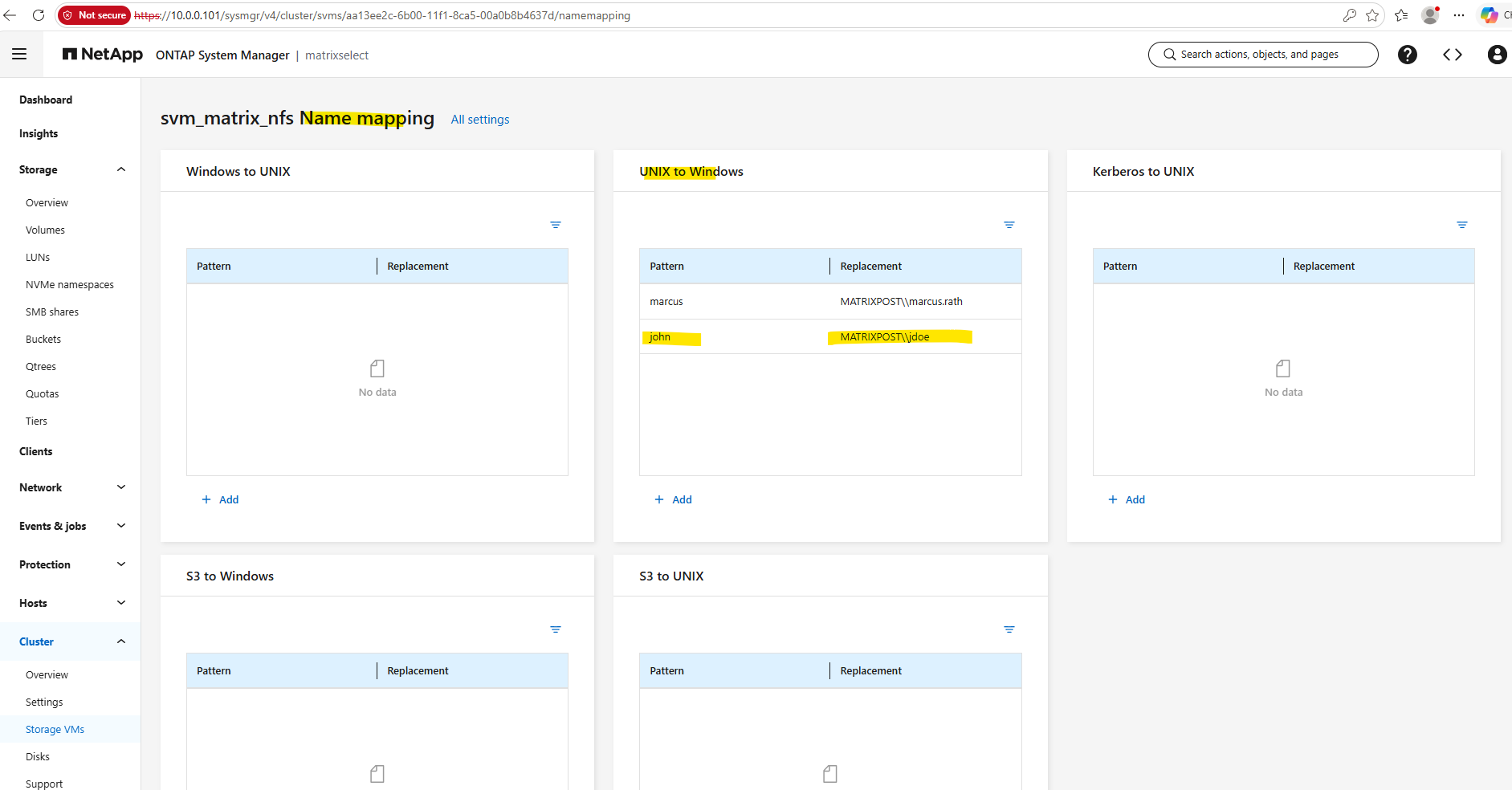Click the Not secure badge

(95, 15)
